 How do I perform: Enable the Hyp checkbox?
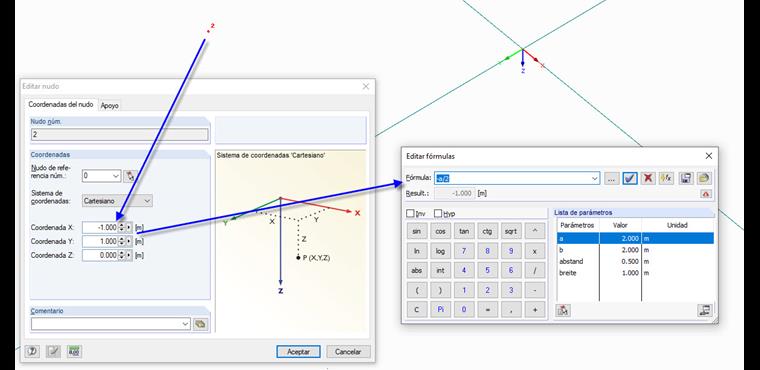point(438,213)
